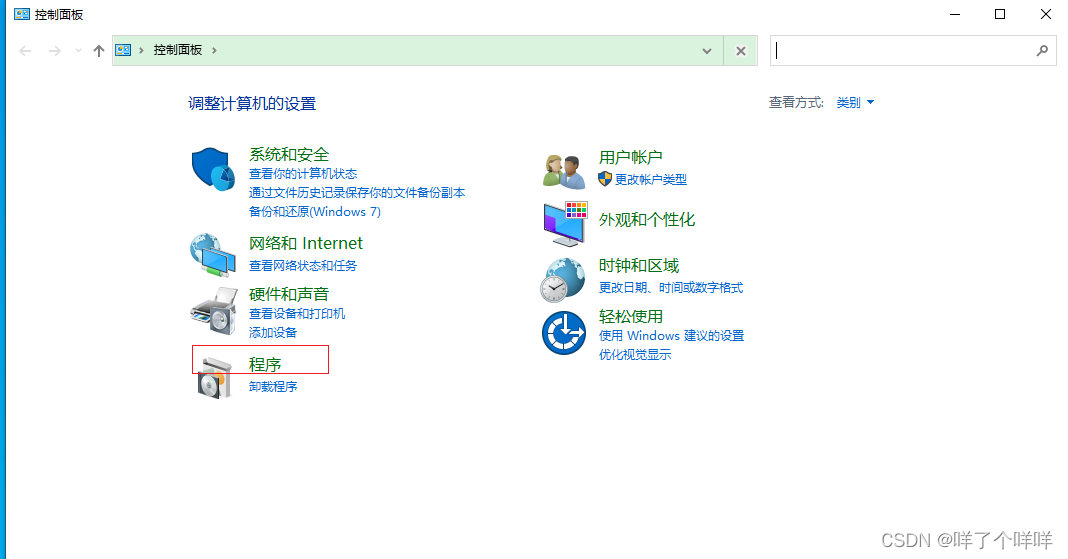Open the Clock and Region globe icon
1068x559 pixels.
(563, 280)
